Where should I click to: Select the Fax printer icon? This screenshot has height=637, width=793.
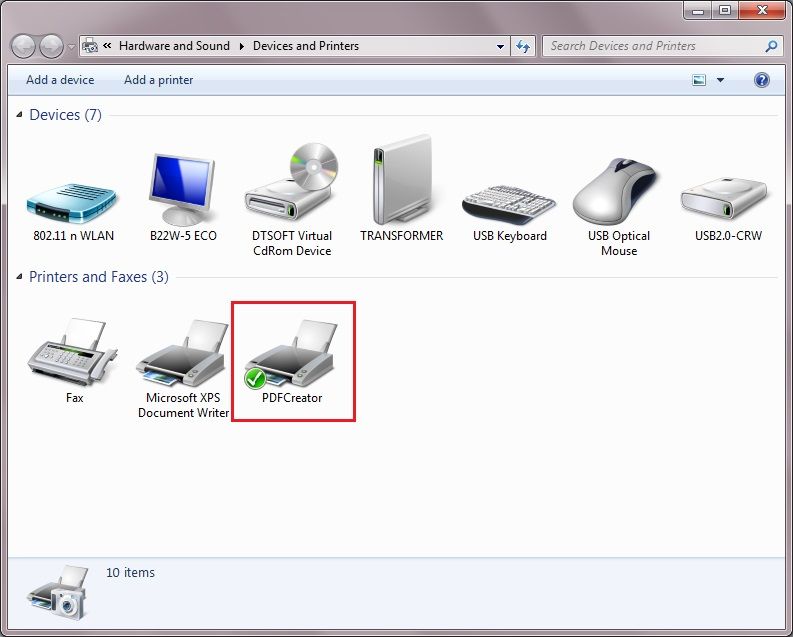pos(74,355)
